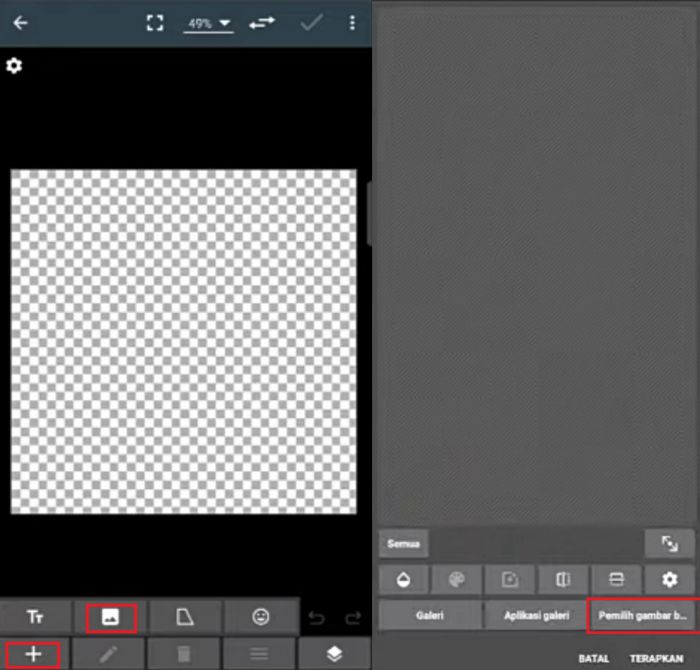This screenshot has width=700, height=670.
Task: Open the 49% zoom dropdown
Action: pos(208,23)
